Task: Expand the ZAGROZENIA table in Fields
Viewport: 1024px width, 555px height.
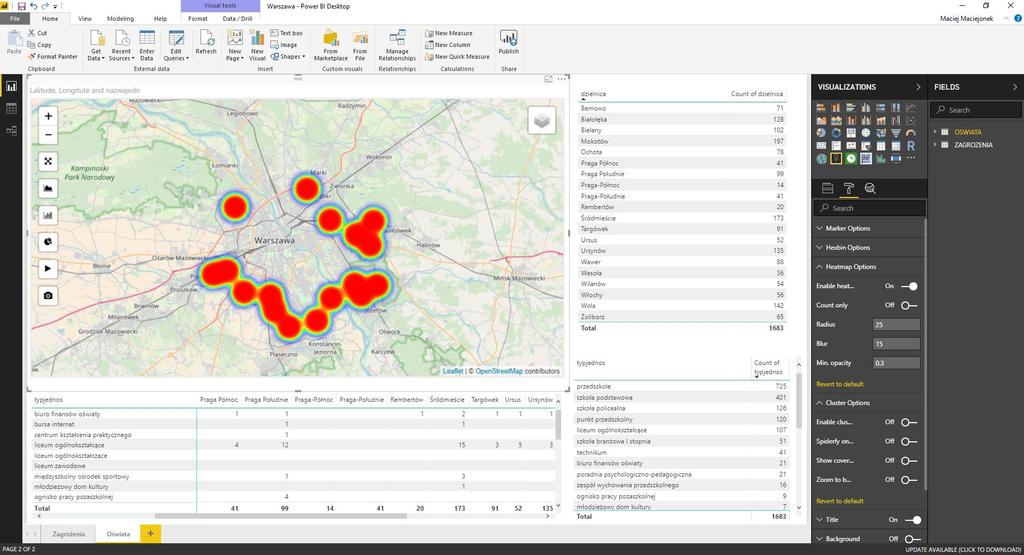Action: click(935, 145)
